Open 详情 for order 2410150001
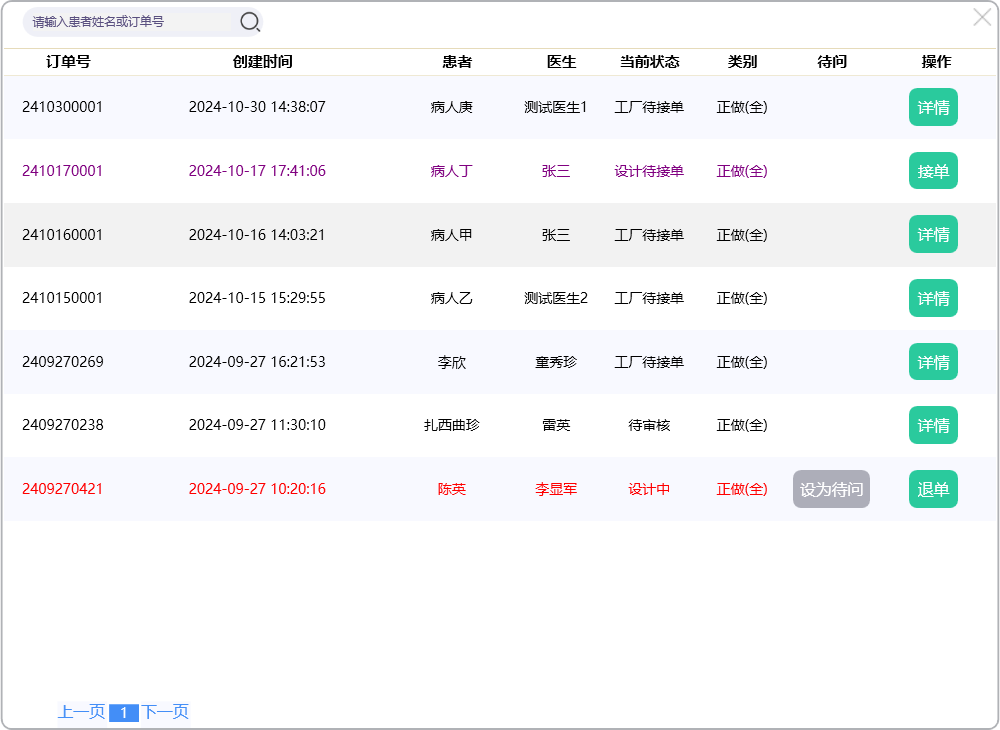The height and width of the screenshot is (730, 1000). (x=932, y=298)
